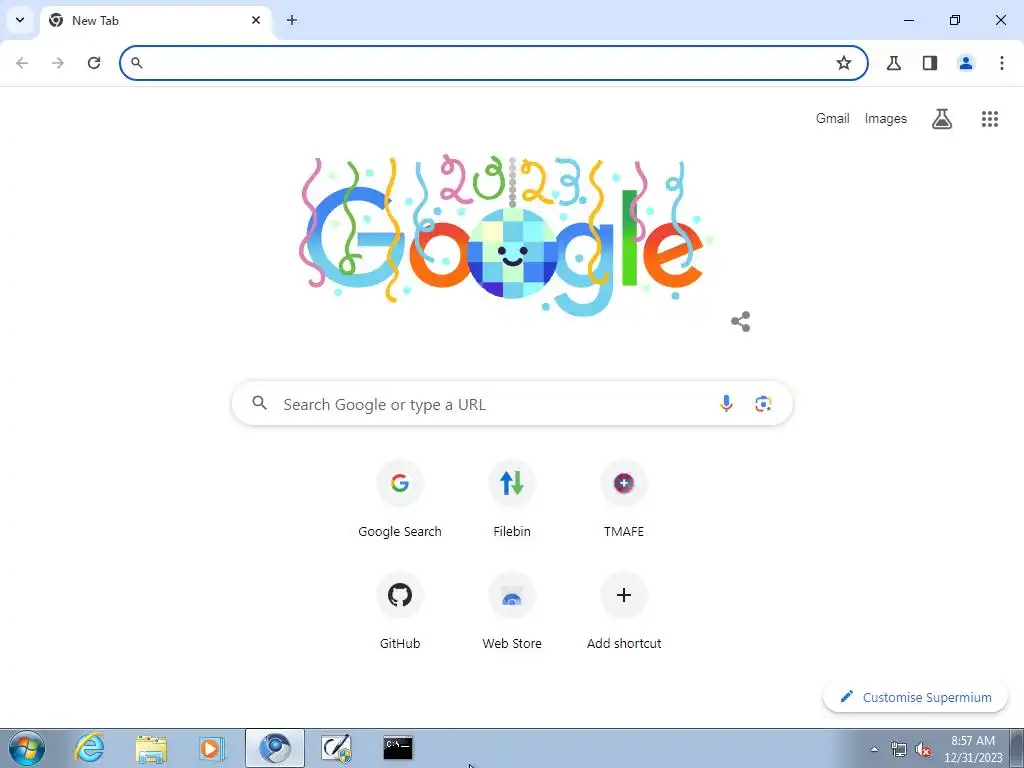
Task: Open the Gmail link
Action: 833,118
